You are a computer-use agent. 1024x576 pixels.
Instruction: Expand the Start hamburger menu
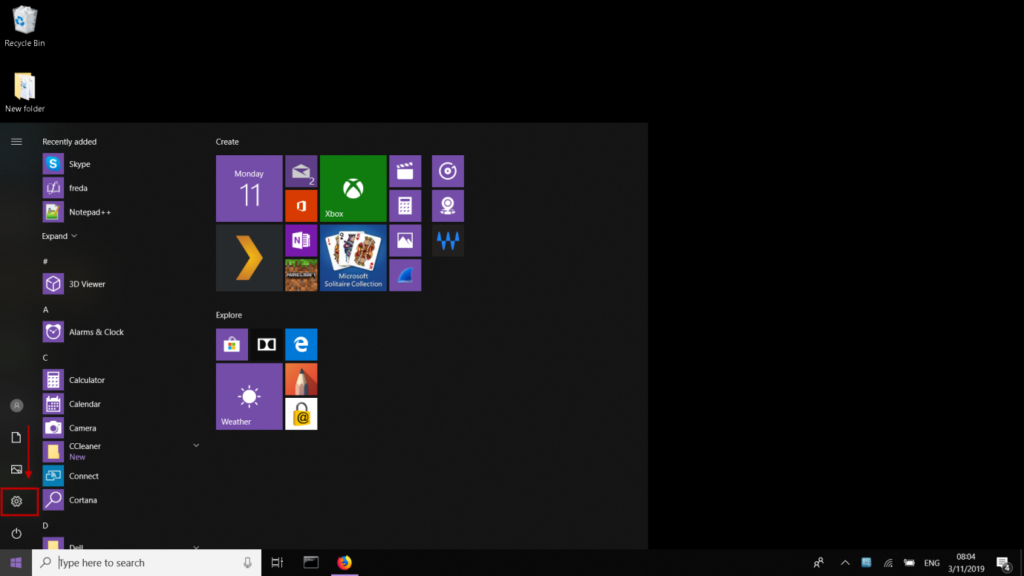[16, 142]
